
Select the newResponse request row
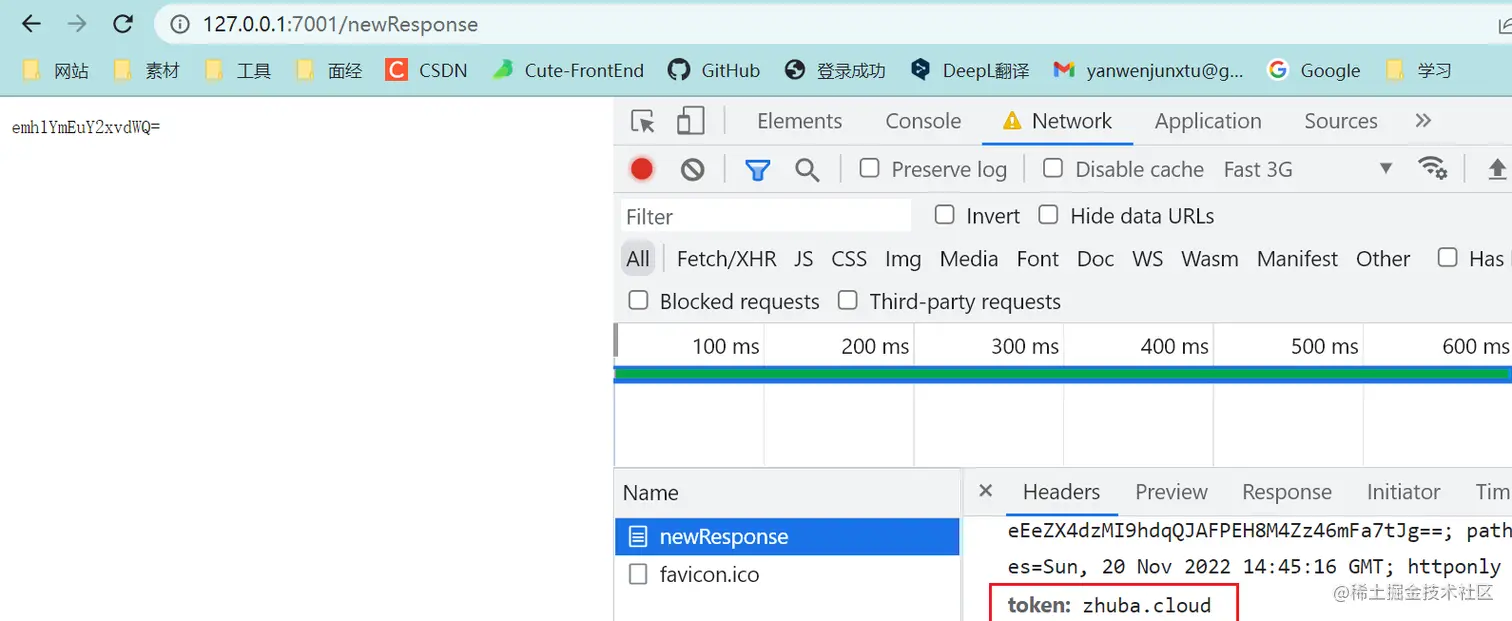787,537
